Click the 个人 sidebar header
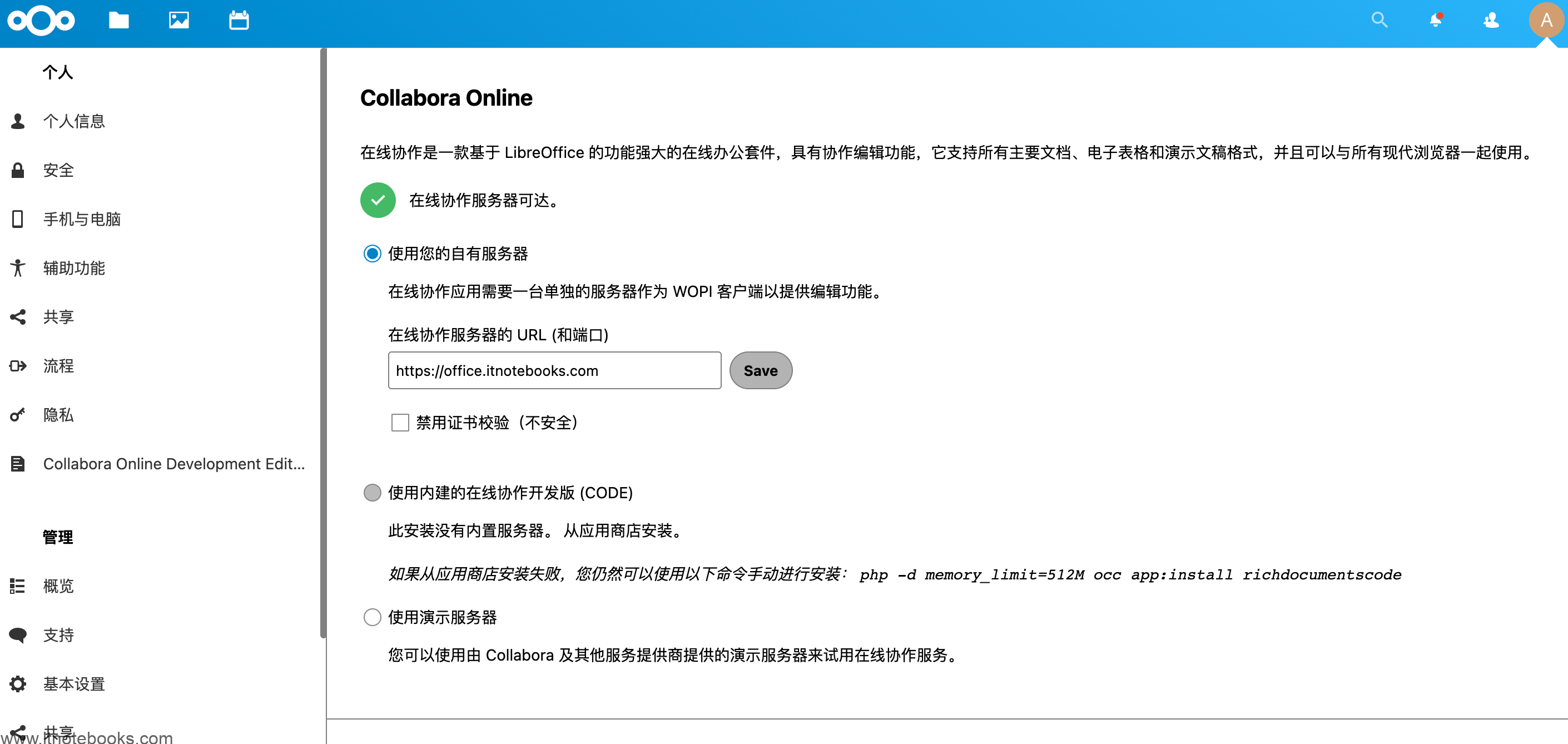Image resolution: width=1568 pixels, height=744 pixels. [58, 72]
